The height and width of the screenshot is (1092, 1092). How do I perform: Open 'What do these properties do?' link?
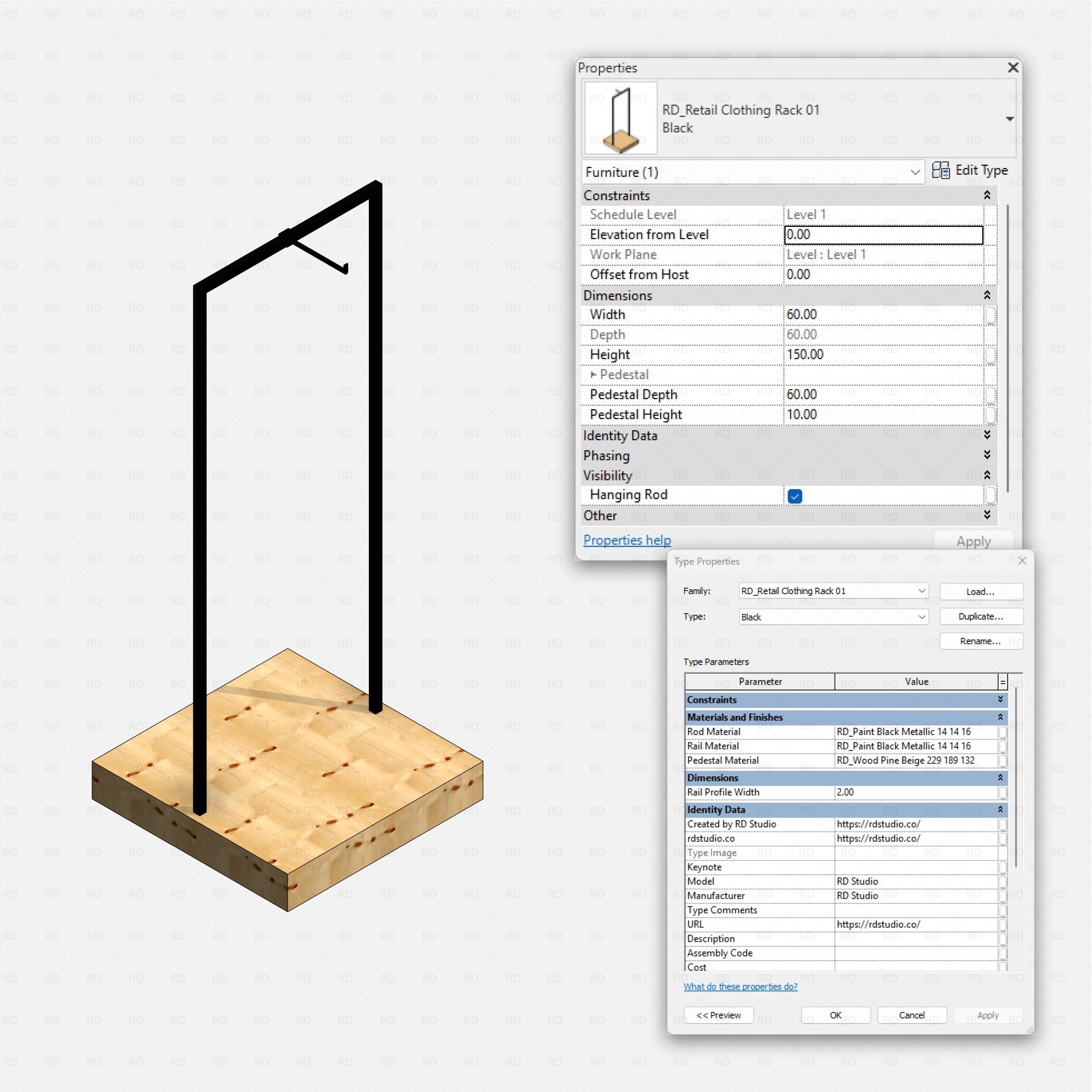(x=741, y=986)
